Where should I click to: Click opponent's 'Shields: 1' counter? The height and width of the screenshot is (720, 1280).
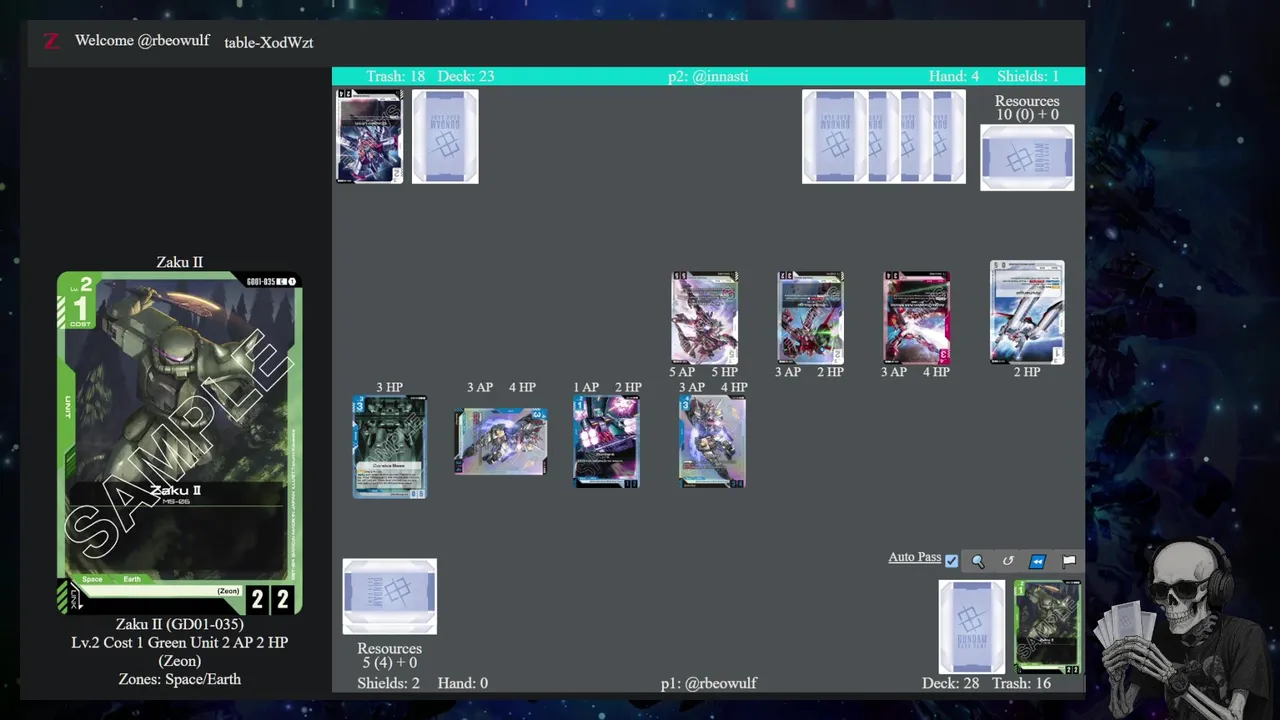[x=1028, y=76]
